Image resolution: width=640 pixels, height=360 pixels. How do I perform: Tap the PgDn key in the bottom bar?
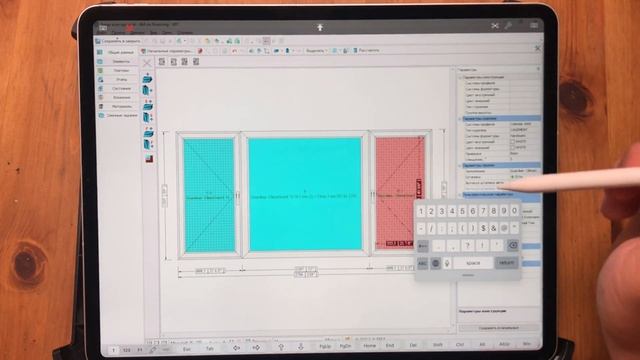[345, 346]
